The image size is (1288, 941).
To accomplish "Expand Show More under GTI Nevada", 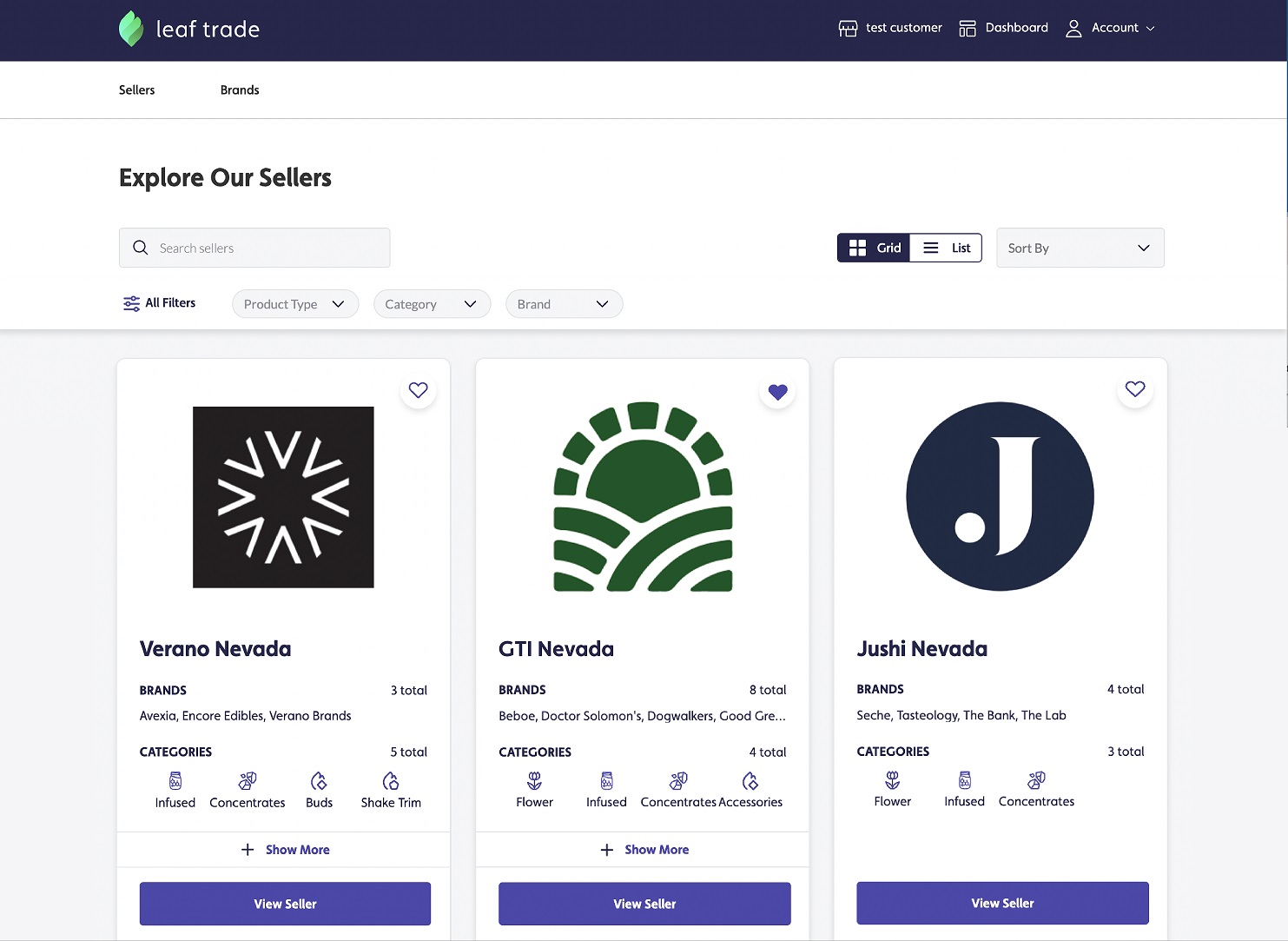I will [x=644, y=849].
